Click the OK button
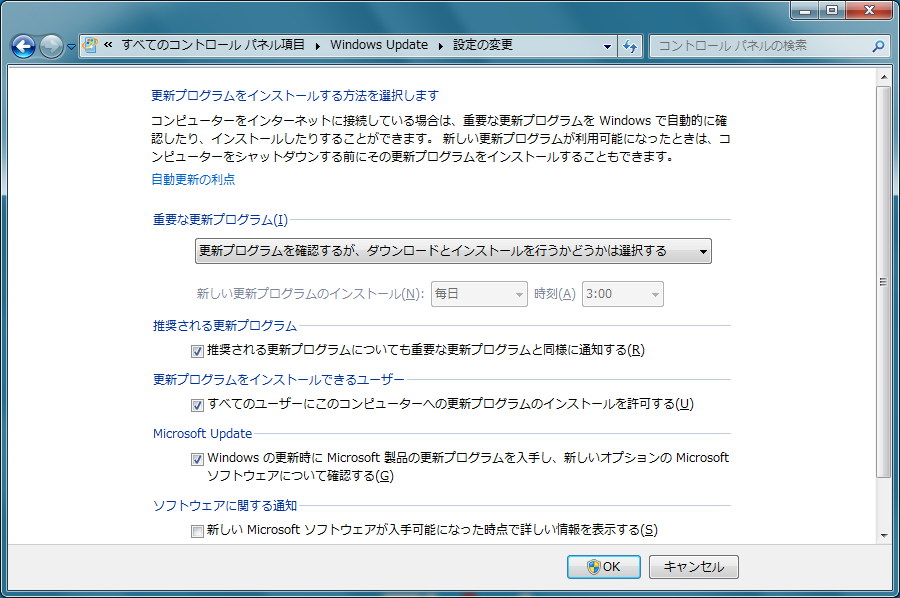 (x=603, y=567)
